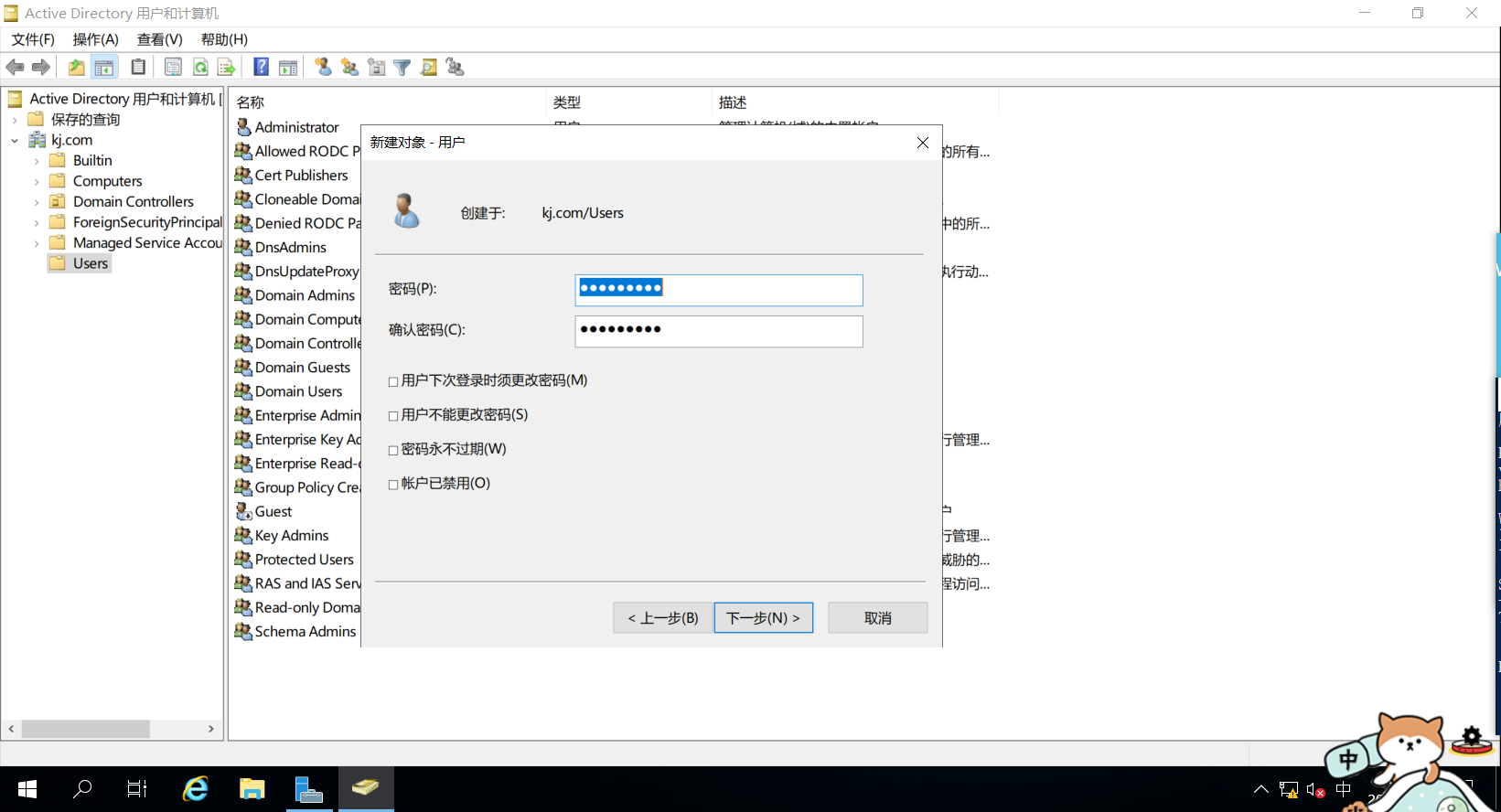Click the Administrator user icon
This screenshot has width=1501, height=812.
pos(243,126)
